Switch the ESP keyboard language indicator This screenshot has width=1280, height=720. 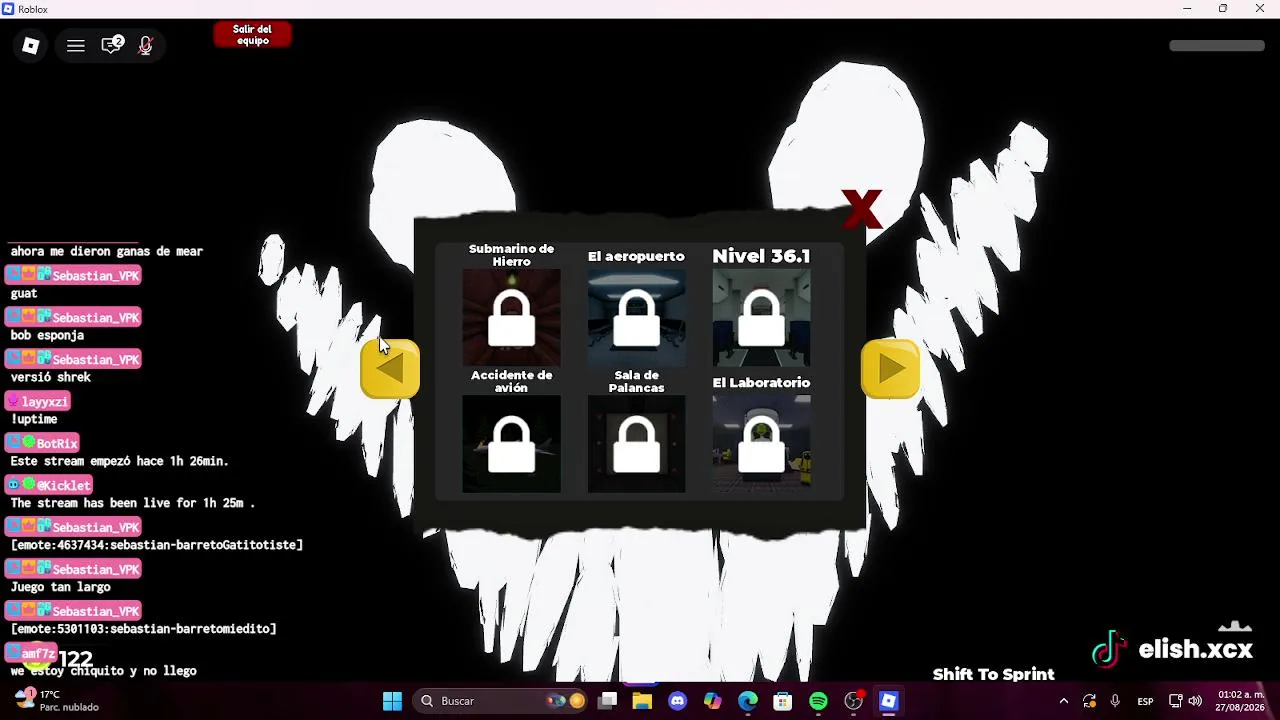pos(1145,701)
